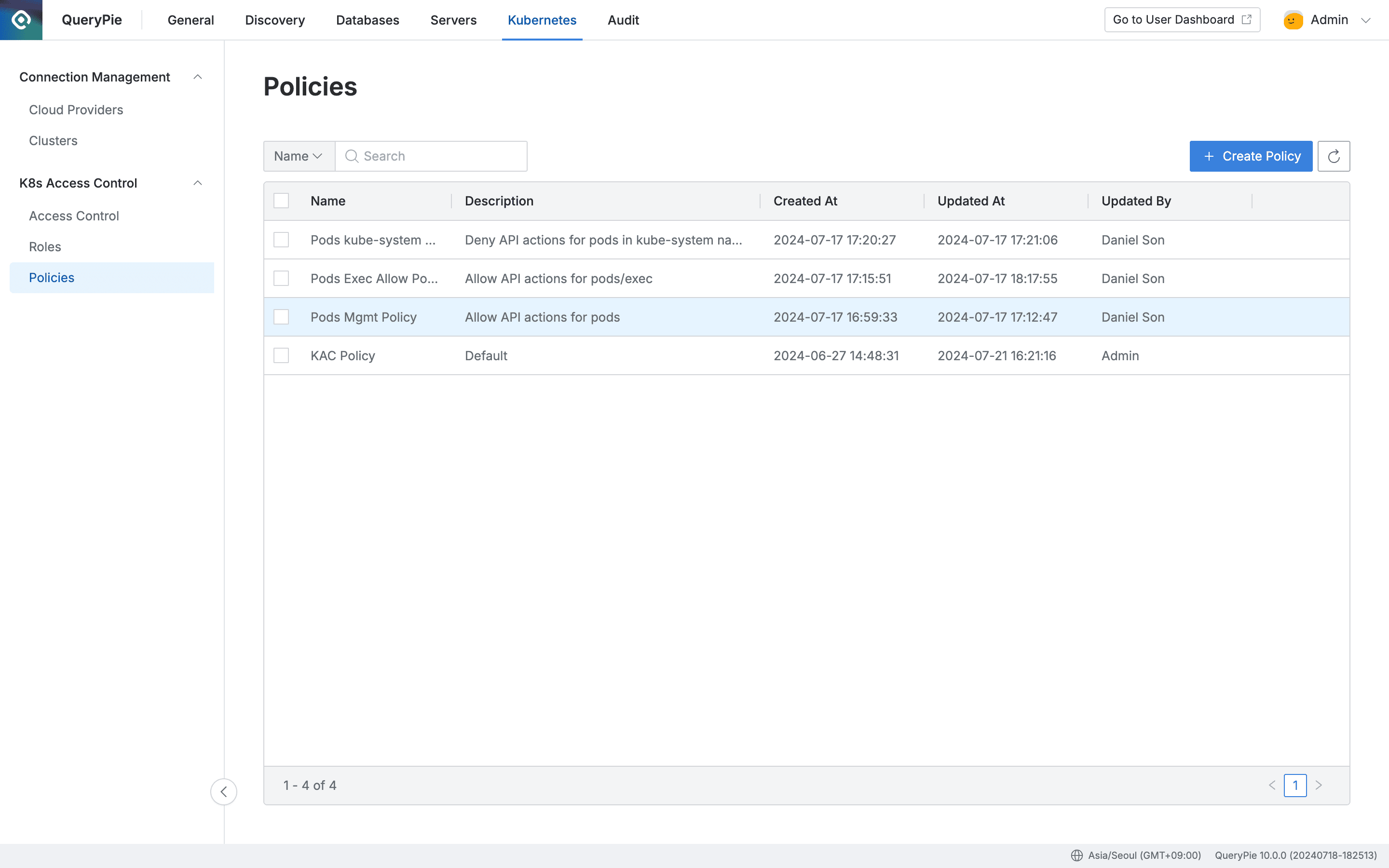Click the external link icon on Go to User Dashboard
The height and width of the screenshot is (868, 1389).
coord(1247,19)
